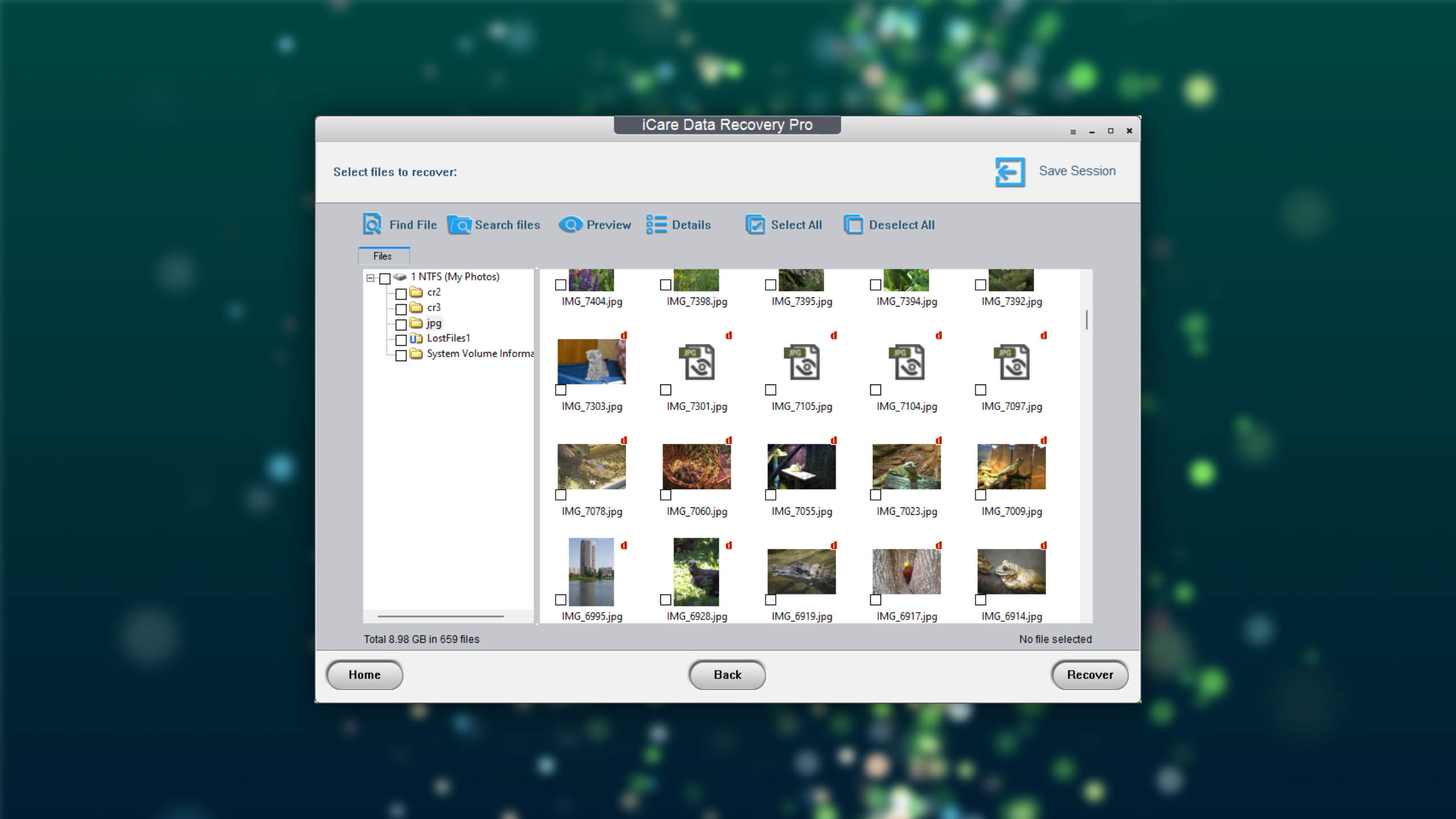Click the jpg folder icon

click(x=416, y=322)
